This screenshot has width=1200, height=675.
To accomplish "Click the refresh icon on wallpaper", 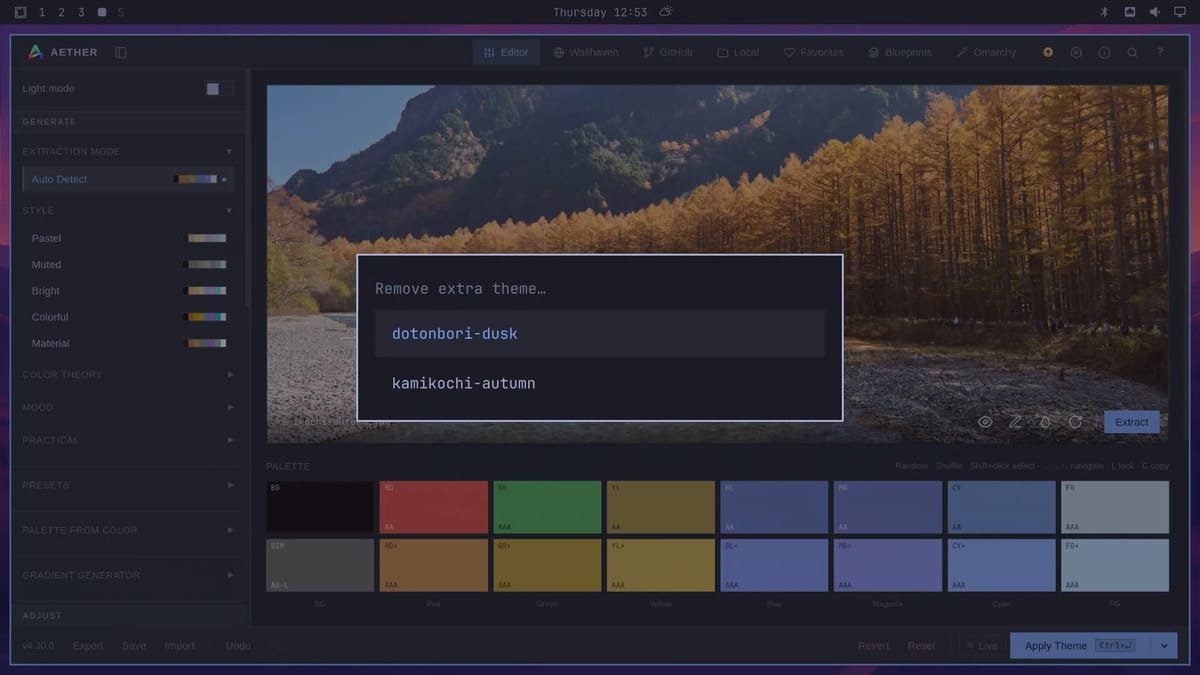I will pyautogui.click(x=1075, y=422).
